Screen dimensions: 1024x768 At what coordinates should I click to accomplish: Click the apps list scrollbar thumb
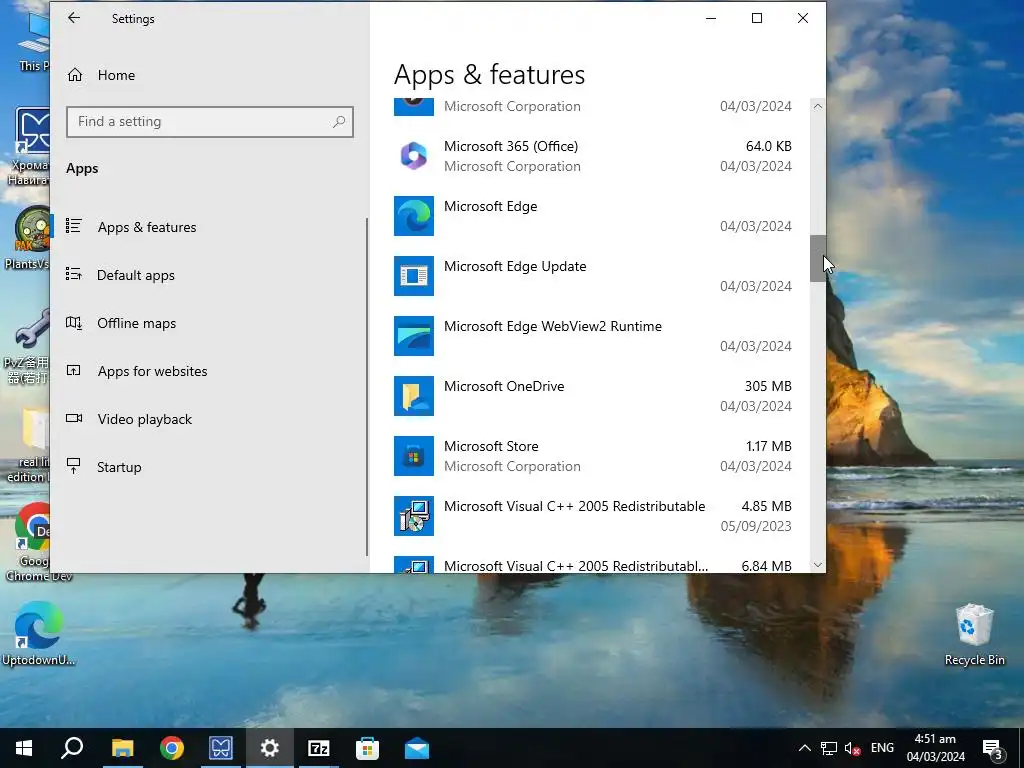pyautogui.click(x=818, y=259)
